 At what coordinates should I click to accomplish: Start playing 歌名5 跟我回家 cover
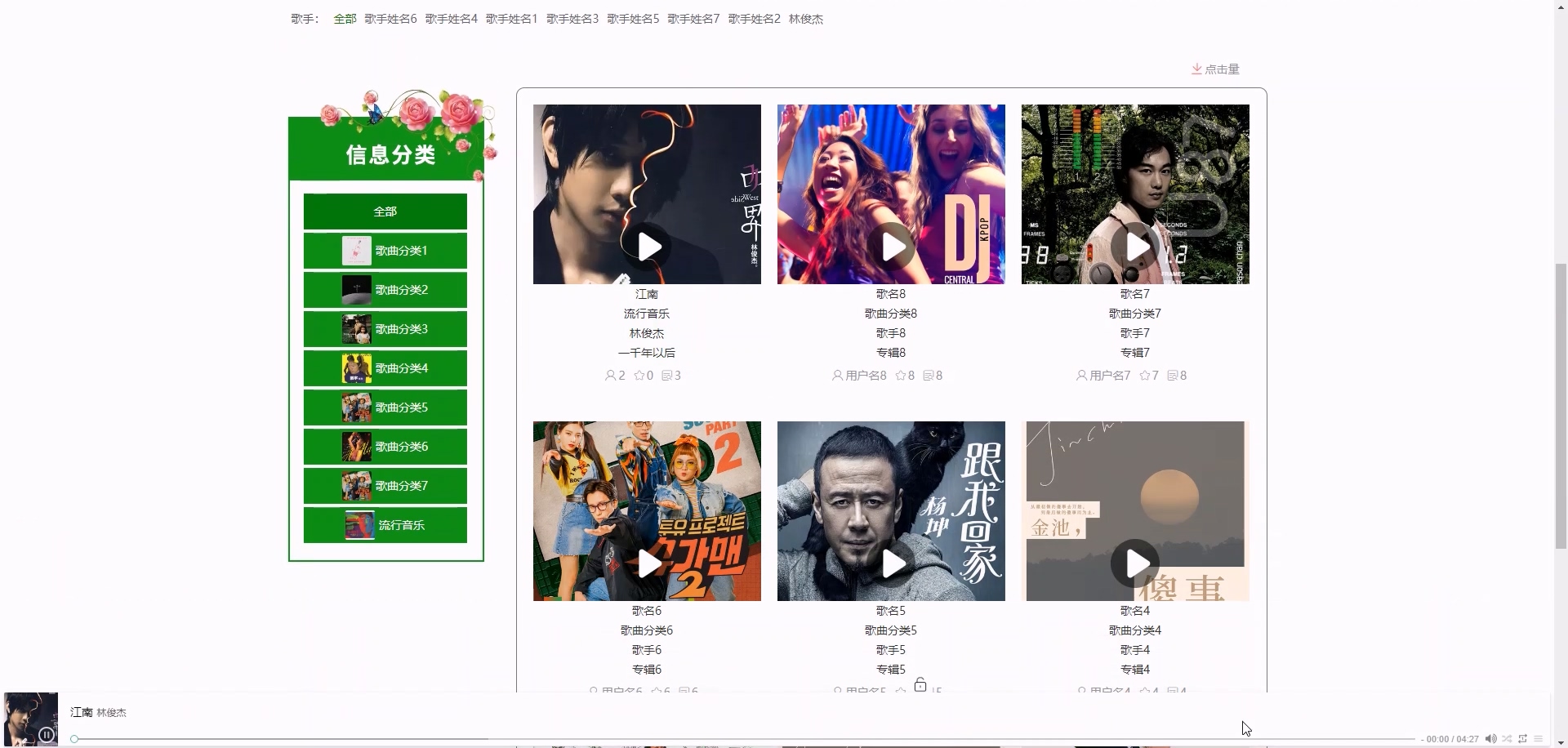(893, 563)
